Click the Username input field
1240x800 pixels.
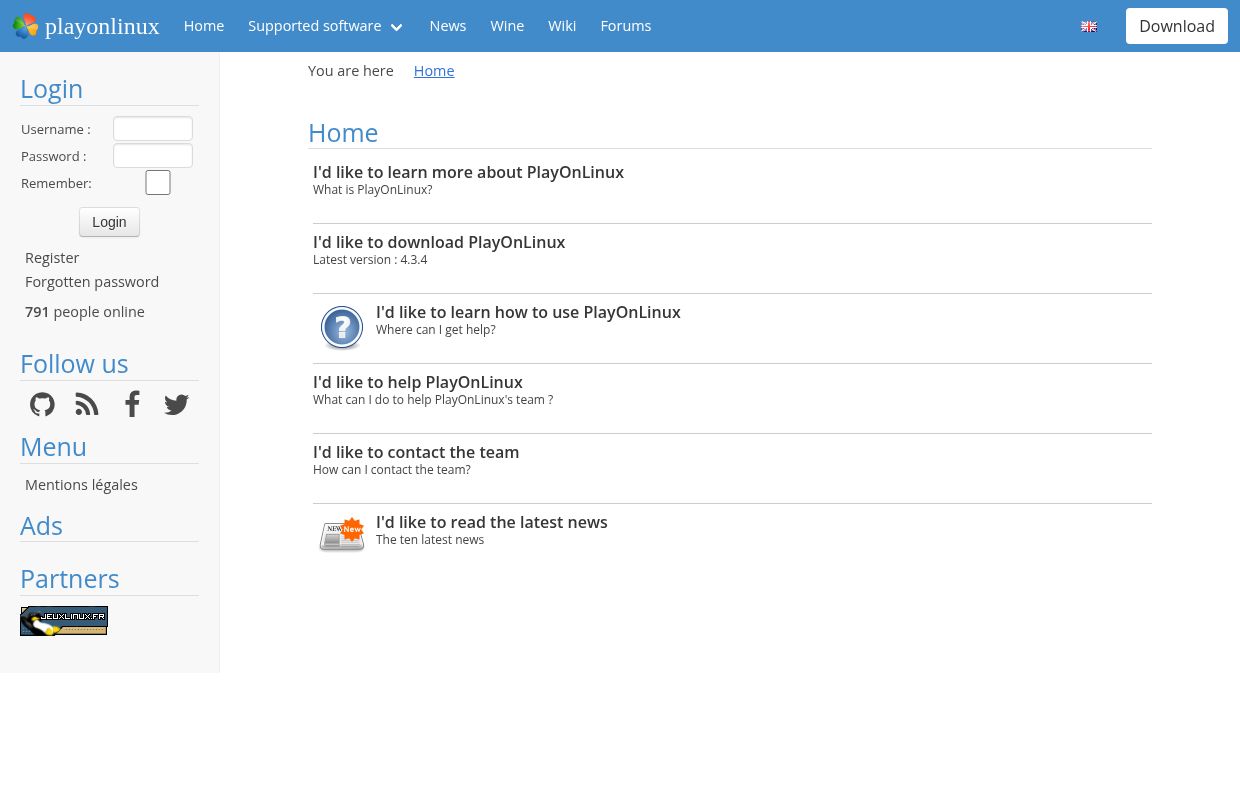(152, 128)
